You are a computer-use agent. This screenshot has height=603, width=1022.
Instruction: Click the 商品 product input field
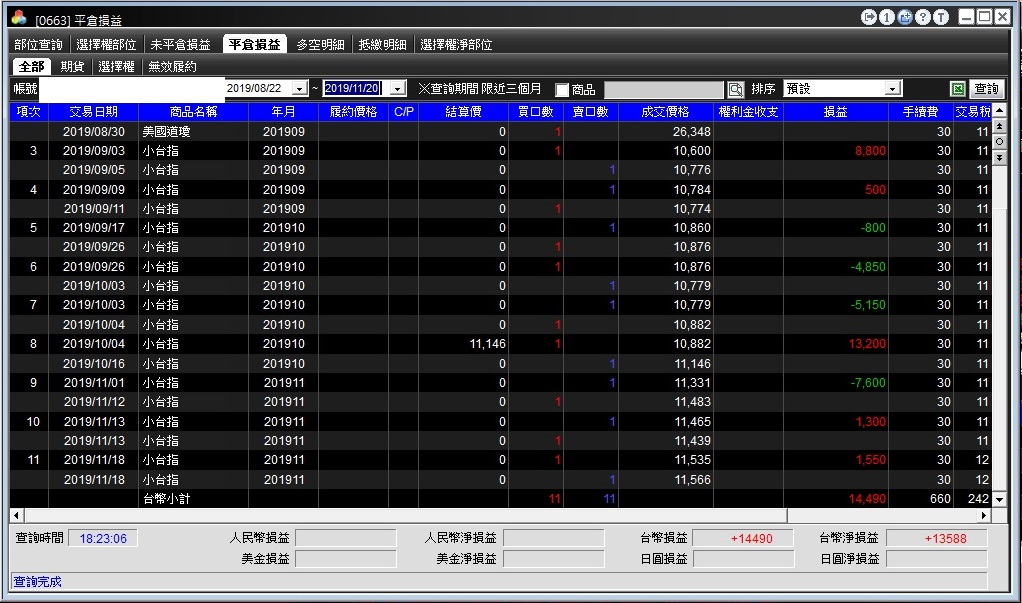[664, 89]
